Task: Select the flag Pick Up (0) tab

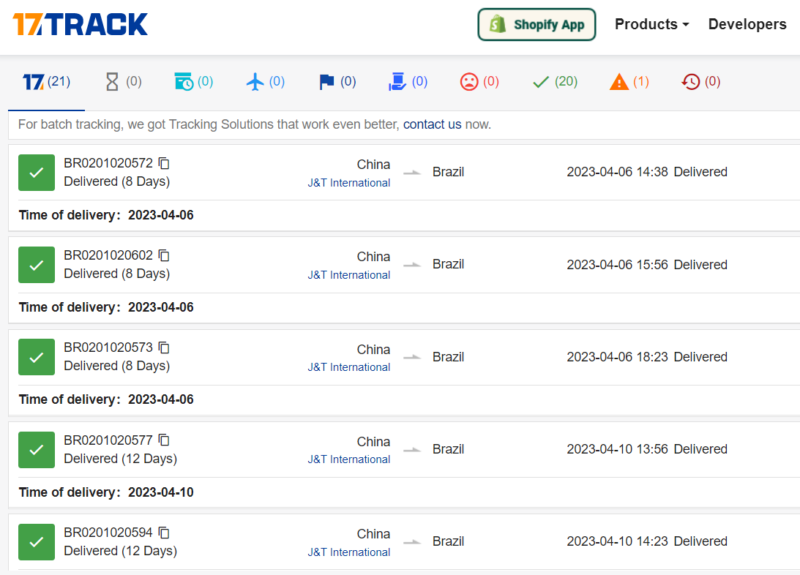Action: coord(337,82)
